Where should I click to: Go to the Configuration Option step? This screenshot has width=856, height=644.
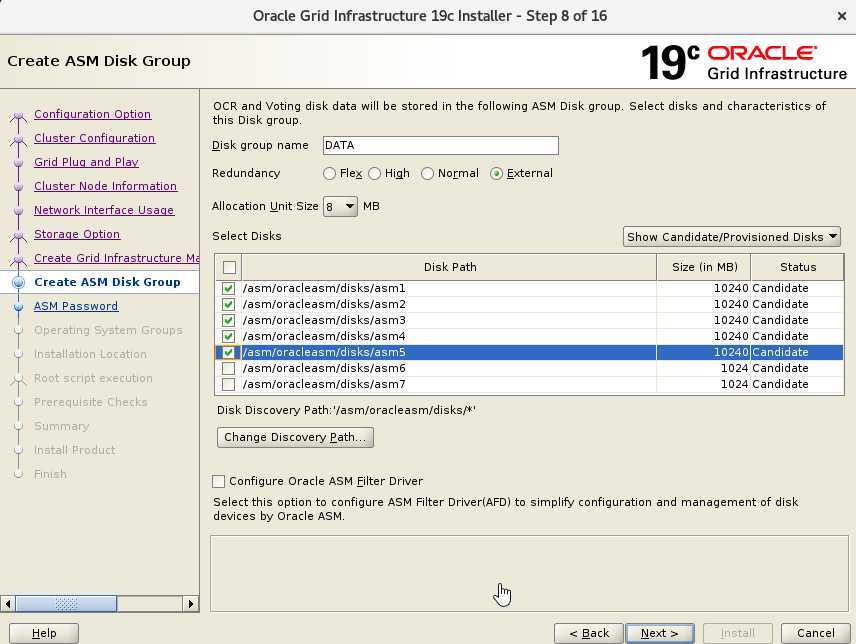(92, 114)
